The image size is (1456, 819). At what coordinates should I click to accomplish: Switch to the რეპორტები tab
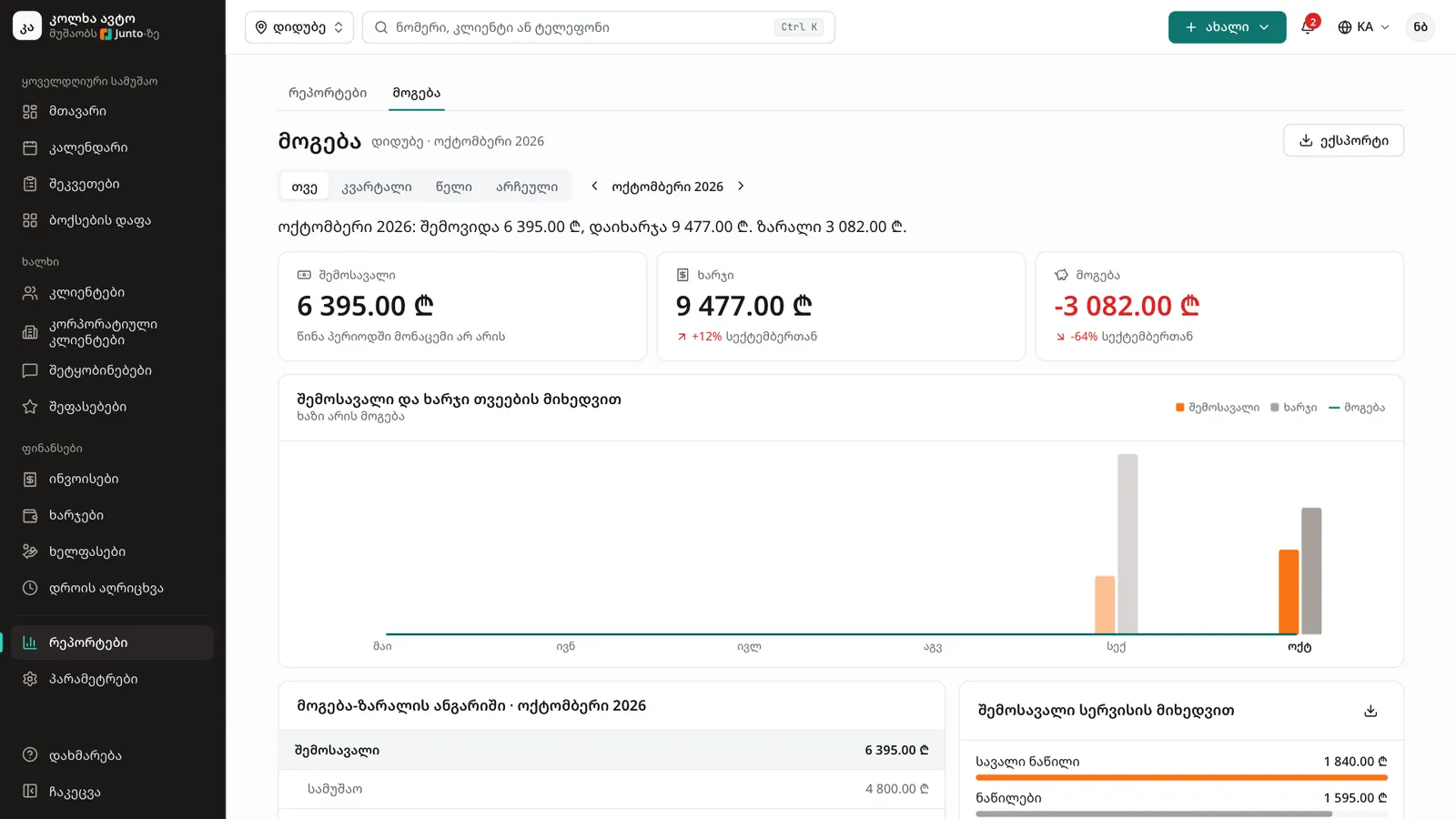click(x=328, y=93)
